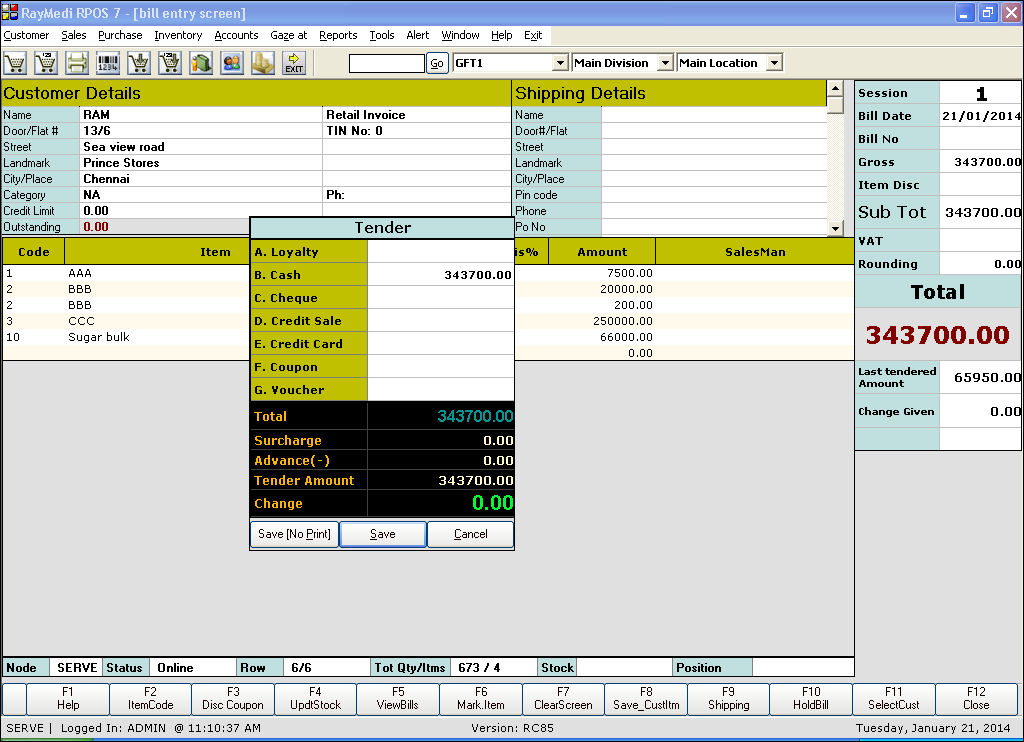1024x742 pixels.
Task: Click the stacked boxes toolbar icon
Action: 263,63
